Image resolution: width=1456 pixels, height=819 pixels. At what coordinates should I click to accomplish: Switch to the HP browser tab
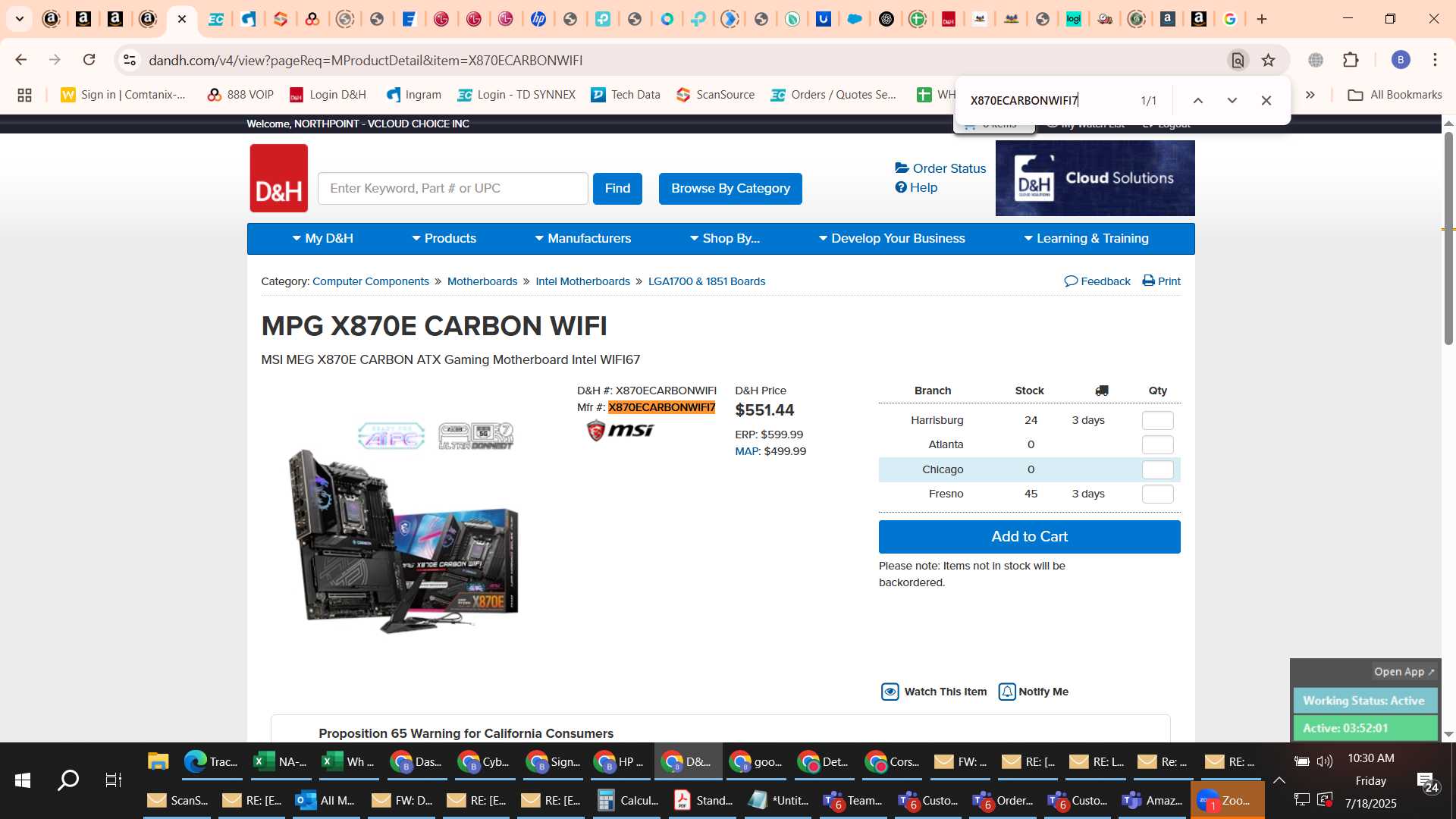538,19
